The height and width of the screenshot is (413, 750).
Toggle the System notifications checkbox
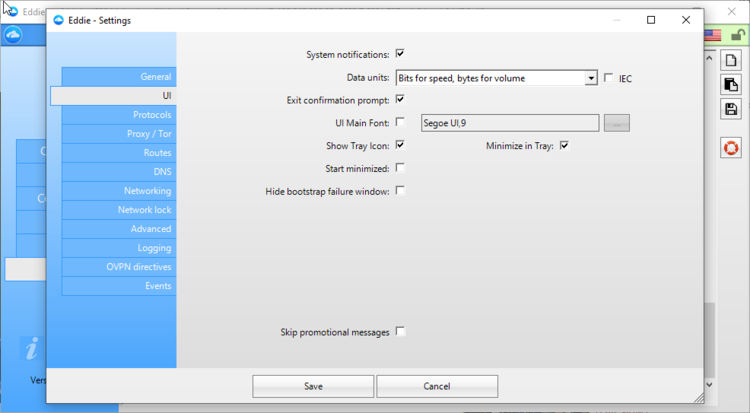pos(400,54)
